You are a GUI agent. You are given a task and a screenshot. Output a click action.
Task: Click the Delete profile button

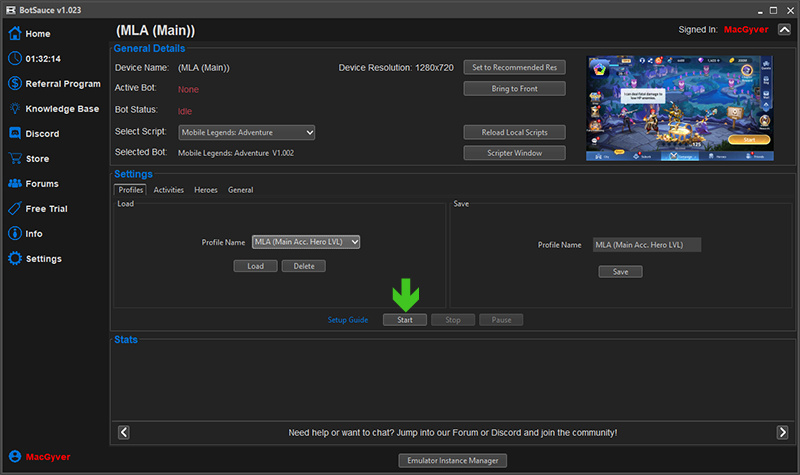(304, 266)
